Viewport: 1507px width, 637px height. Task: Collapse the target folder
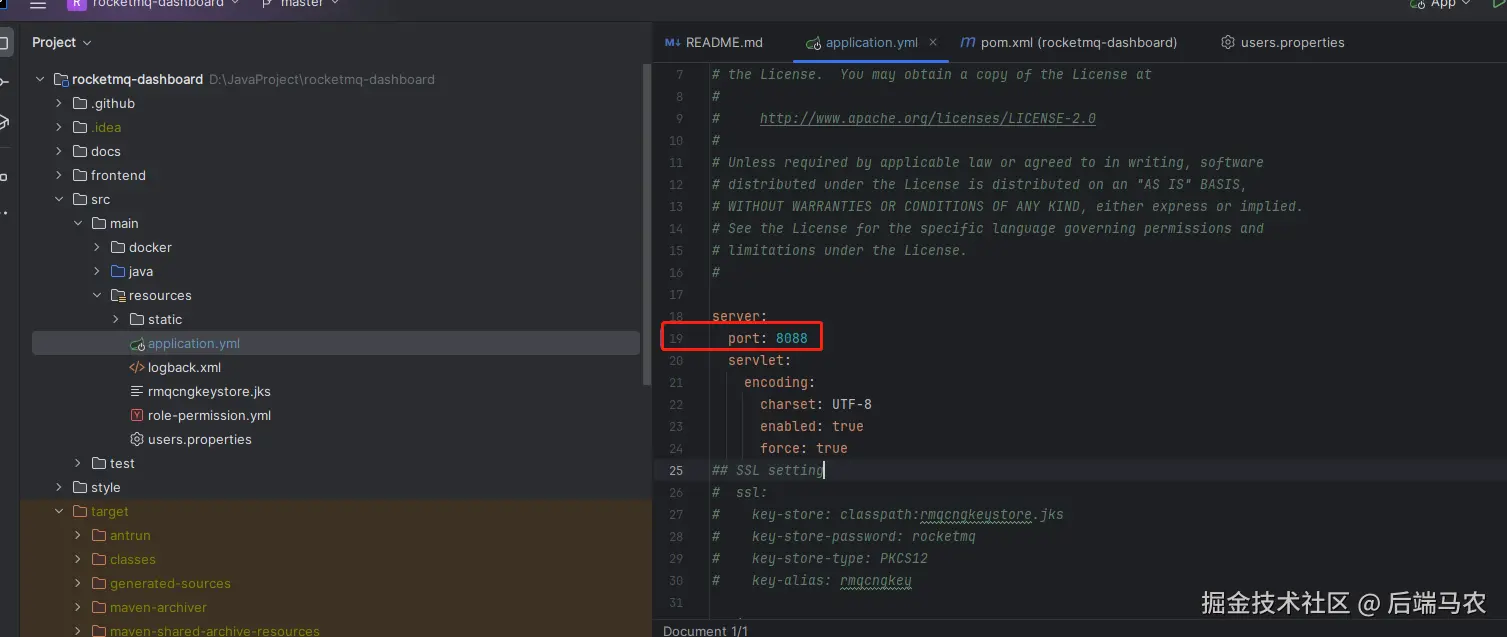point(59,512)
